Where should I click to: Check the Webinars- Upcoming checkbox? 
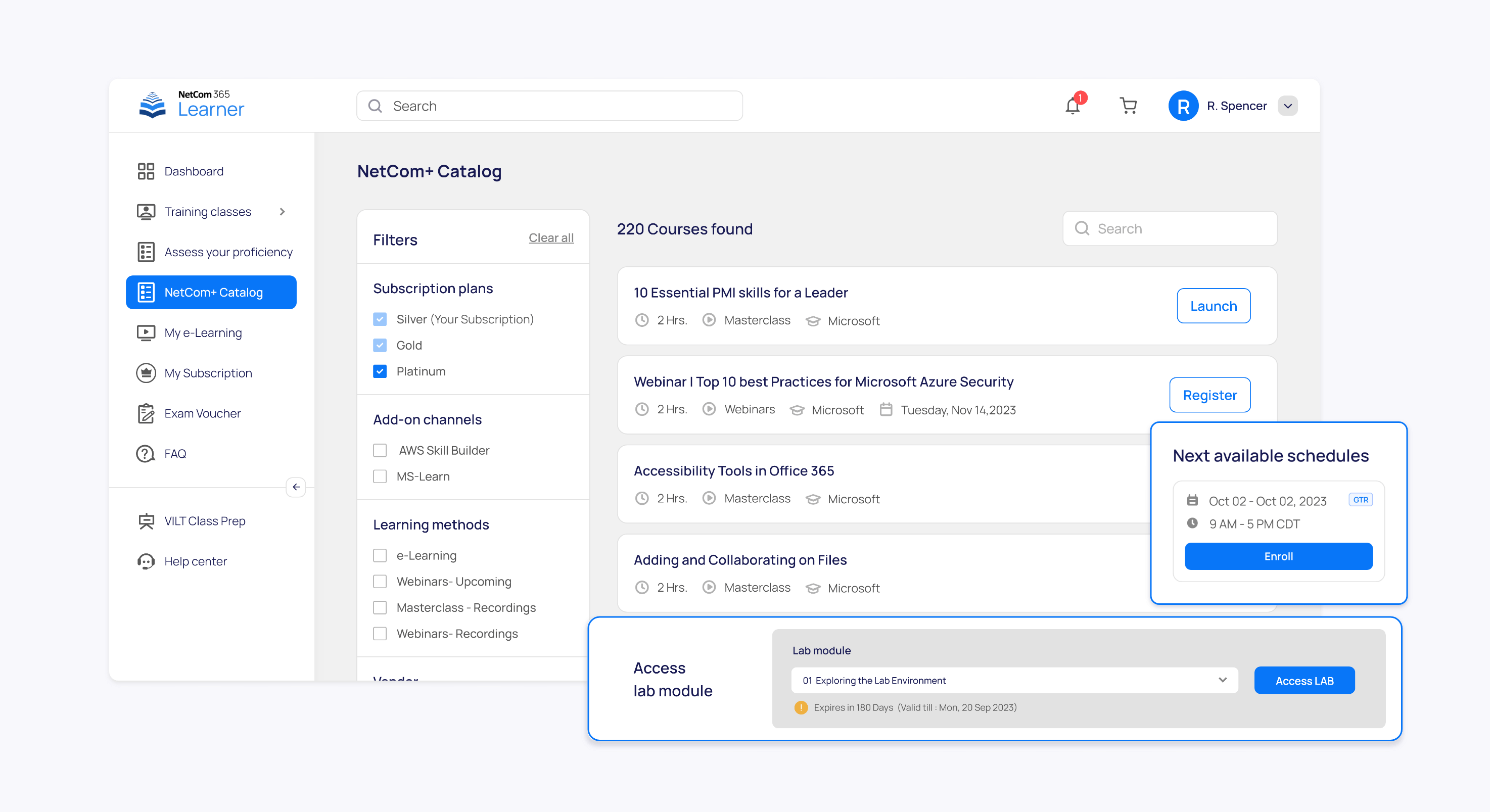[380, 582]
